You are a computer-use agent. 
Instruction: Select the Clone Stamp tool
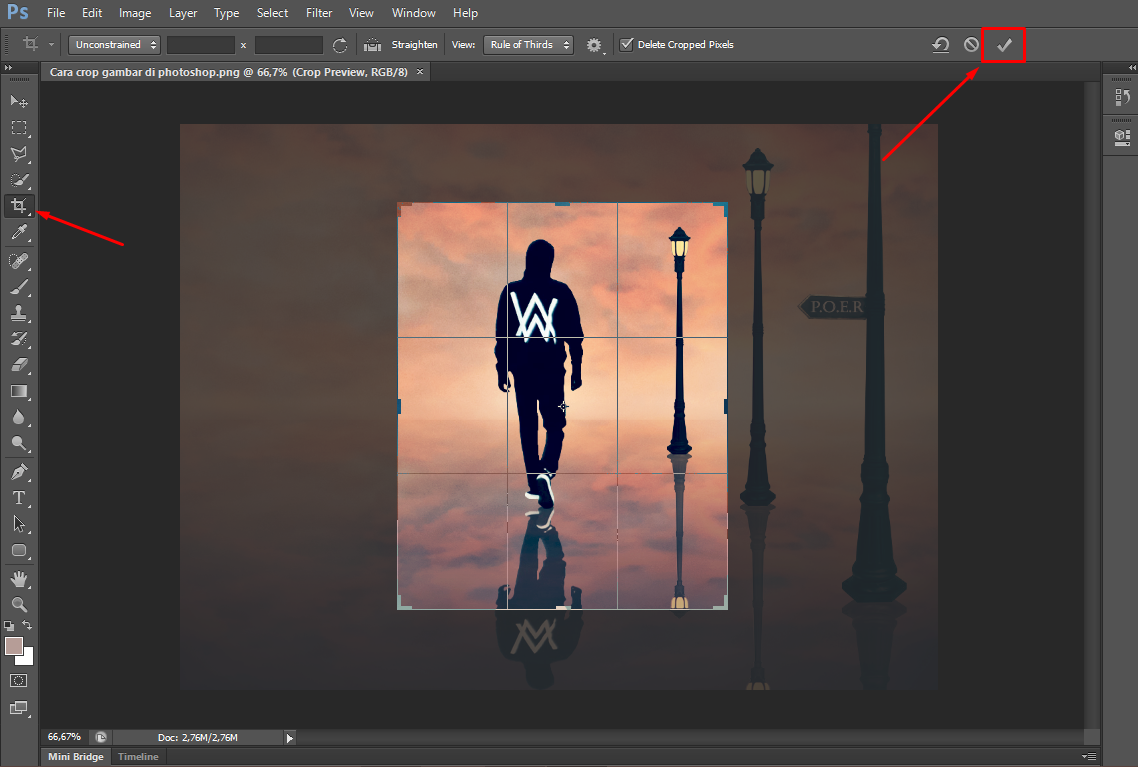[19, 313]
